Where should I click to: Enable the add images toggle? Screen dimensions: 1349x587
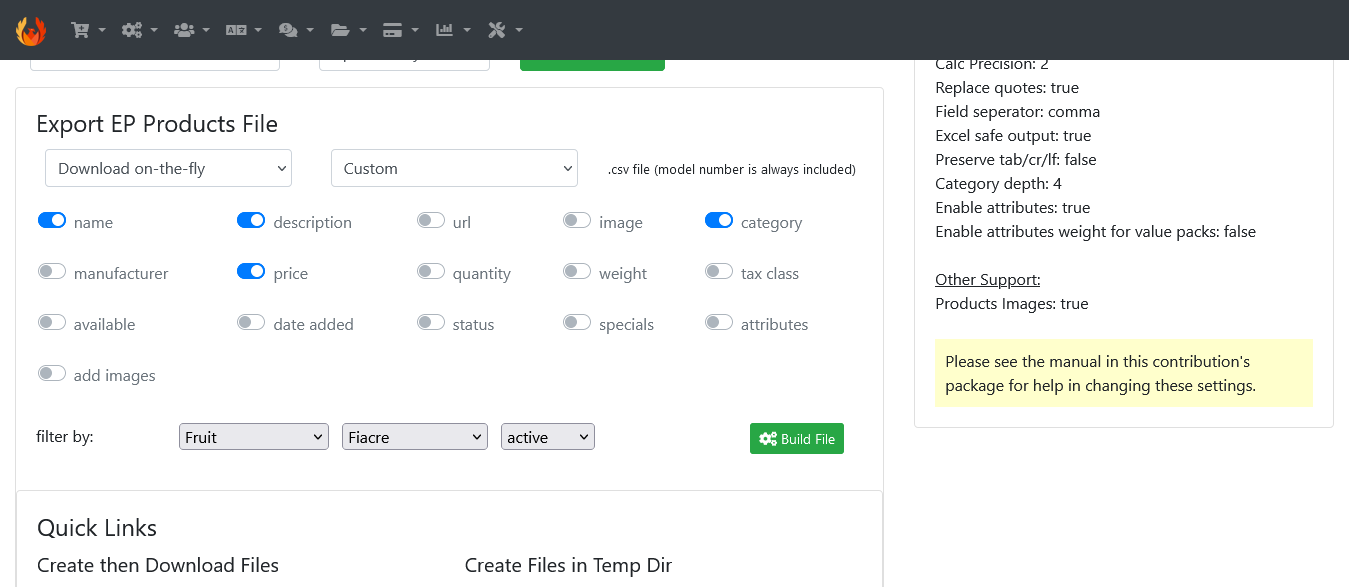(52, 373)
